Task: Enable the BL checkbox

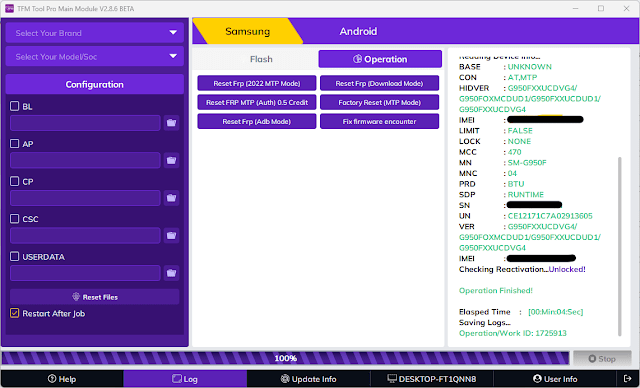Action: click(x=15, y=106)
